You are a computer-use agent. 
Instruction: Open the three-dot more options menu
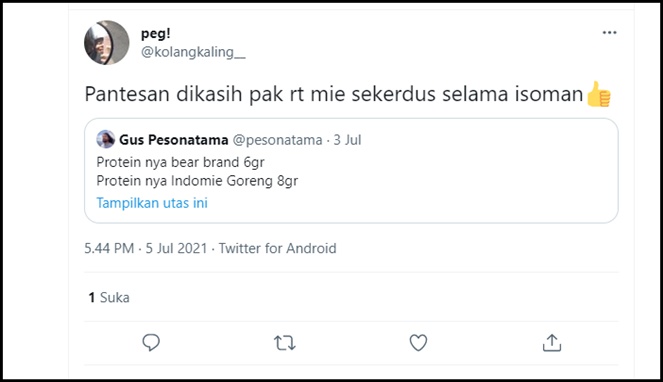(x=609, y=33)
